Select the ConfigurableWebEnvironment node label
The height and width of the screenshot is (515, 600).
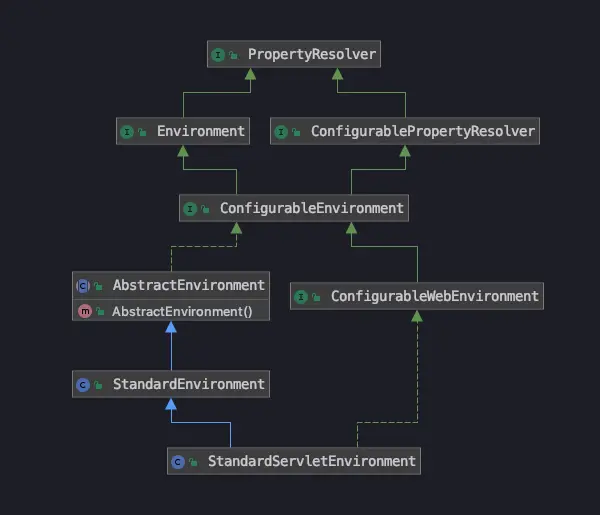tap(435, 296)
